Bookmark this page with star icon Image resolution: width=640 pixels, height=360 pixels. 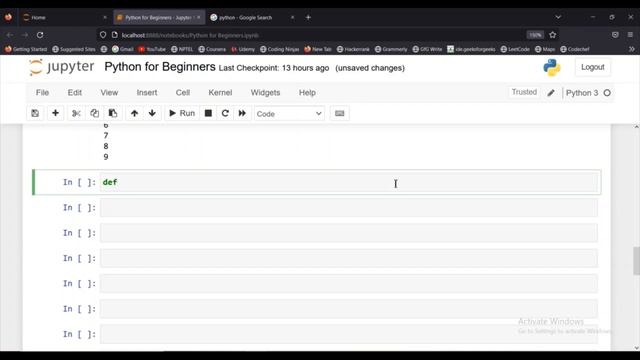point(553,35)
